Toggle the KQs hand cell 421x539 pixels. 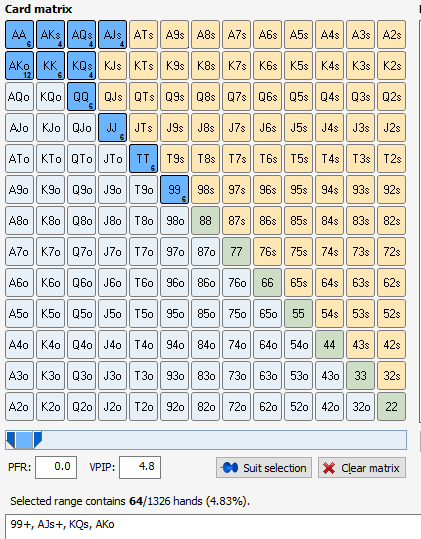pyautogui.click(x=81, y=66)
